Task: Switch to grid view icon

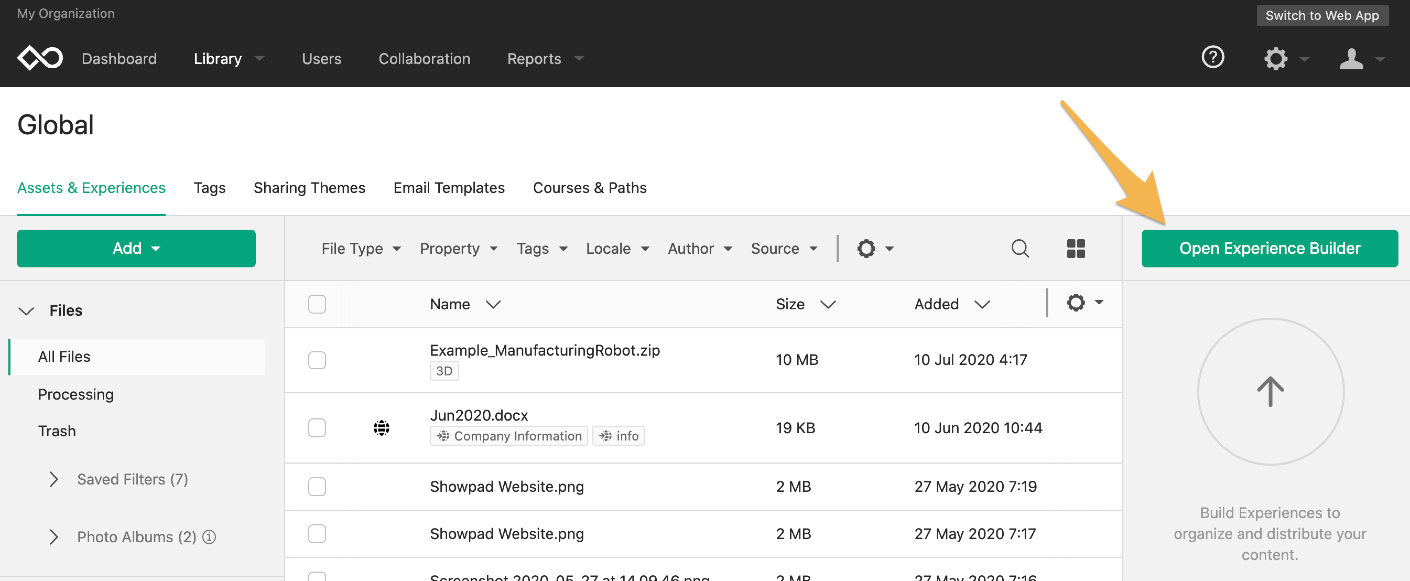Action: [x=1076, y=249]
